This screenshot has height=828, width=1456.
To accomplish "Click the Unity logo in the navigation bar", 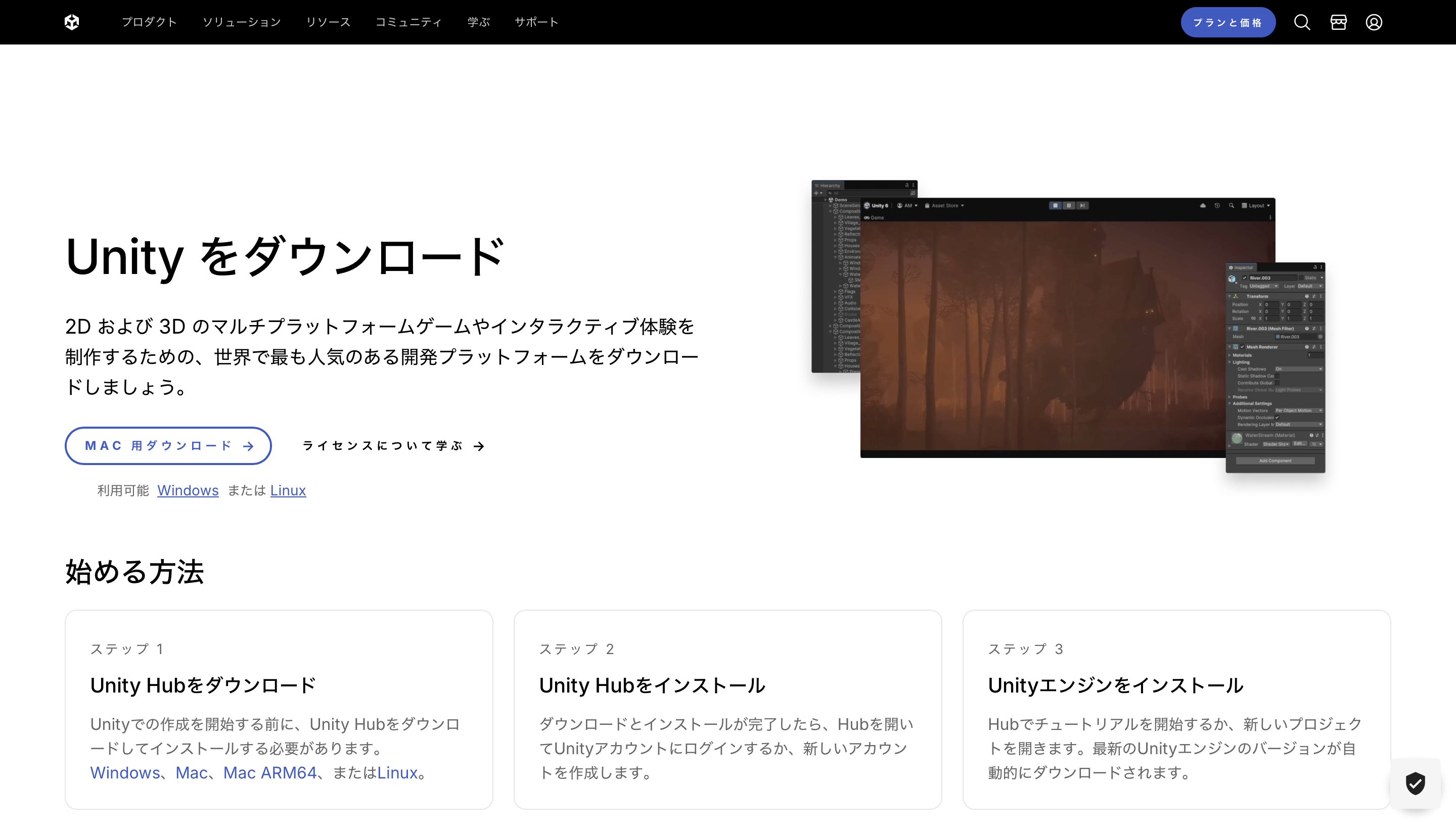I will 72,22.
